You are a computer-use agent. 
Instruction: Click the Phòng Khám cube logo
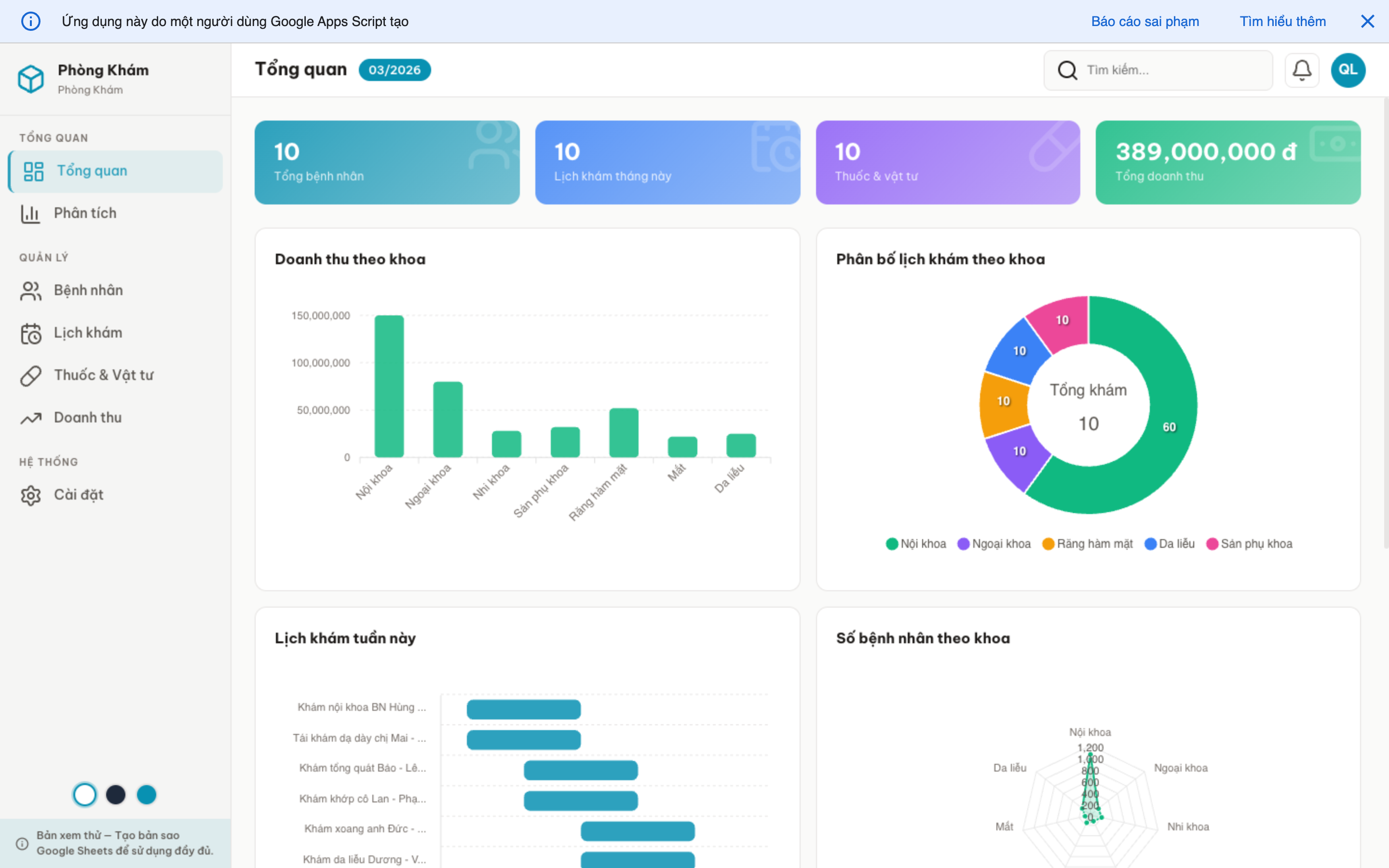click(31, 79)
